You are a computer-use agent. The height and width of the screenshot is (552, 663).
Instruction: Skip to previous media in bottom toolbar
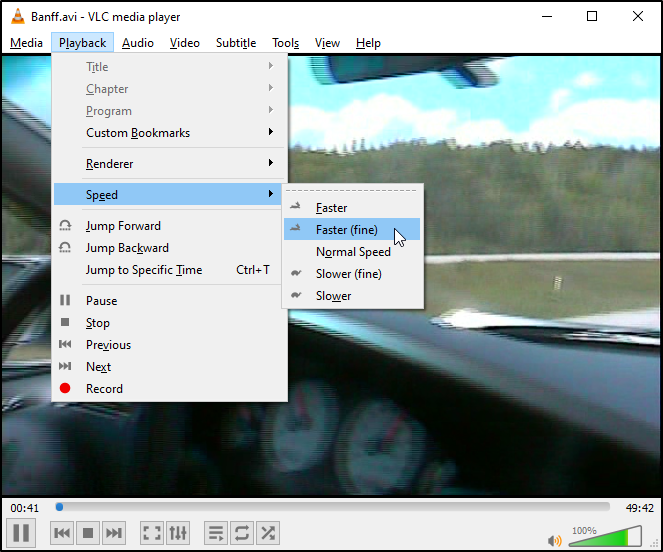click(x=63, y=533)
